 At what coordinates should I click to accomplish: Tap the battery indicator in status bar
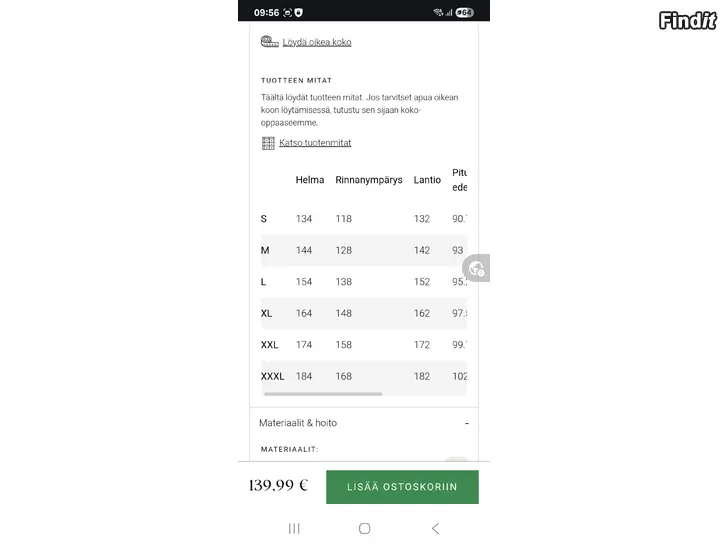[465, 12]
